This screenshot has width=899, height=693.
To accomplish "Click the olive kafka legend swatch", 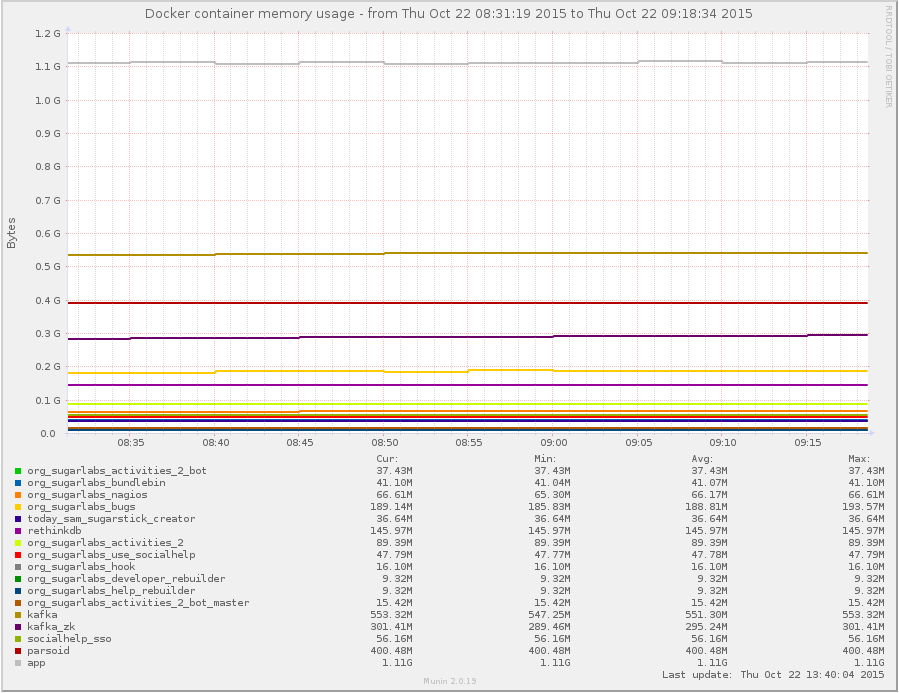I will pyautogui.click(x=18, y=615).
